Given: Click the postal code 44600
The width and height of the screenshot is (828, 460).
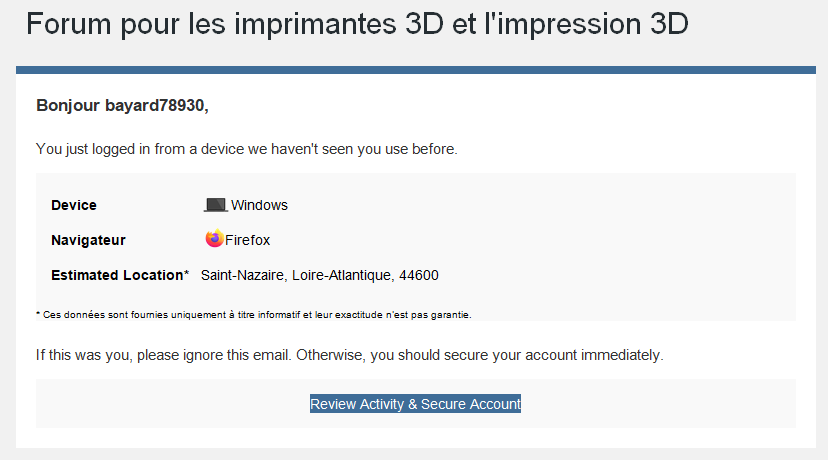Looking at the screenshot, I should (419, 276).
